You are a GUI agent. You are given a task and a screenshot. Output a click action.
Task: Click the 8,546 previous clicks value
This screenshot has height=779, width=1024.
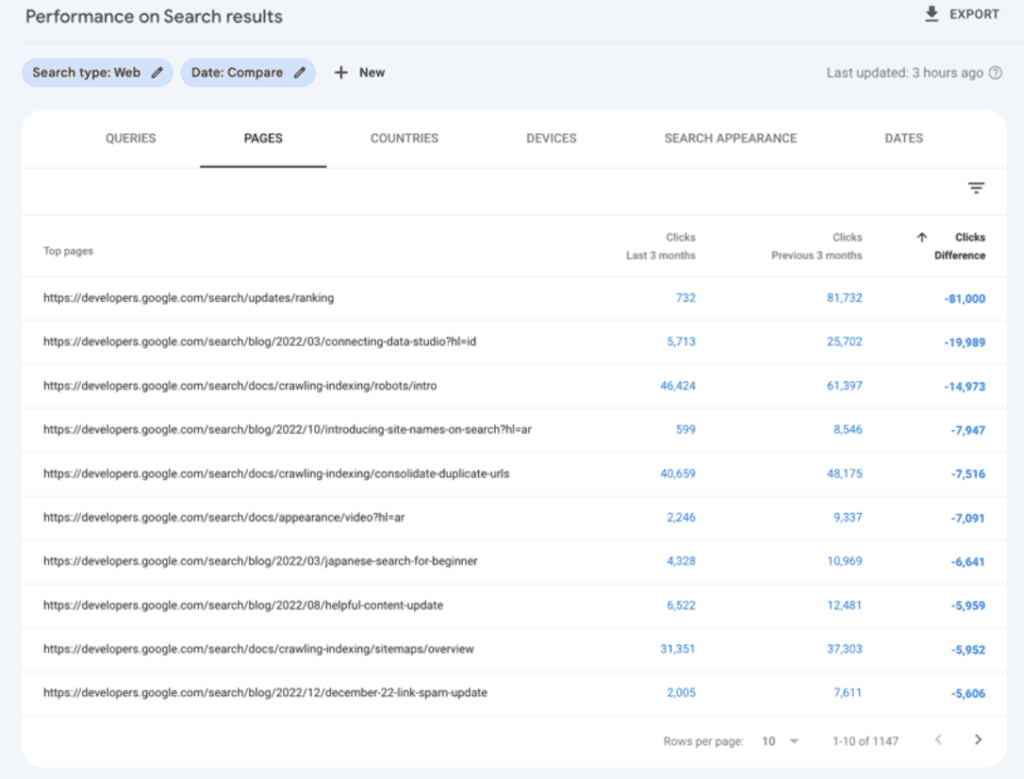pyautogui.click(x=848, y=430)
